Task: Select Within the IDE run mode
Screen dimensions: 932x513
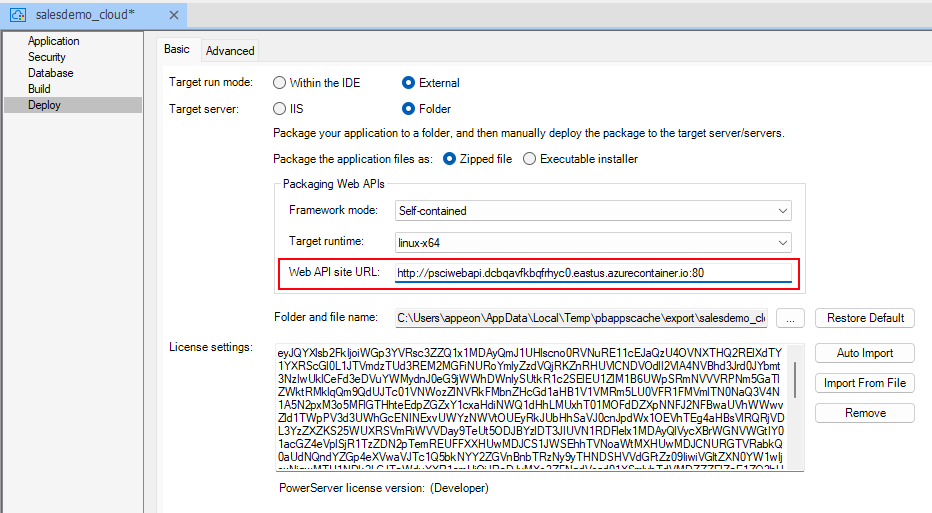Action: 316,83
